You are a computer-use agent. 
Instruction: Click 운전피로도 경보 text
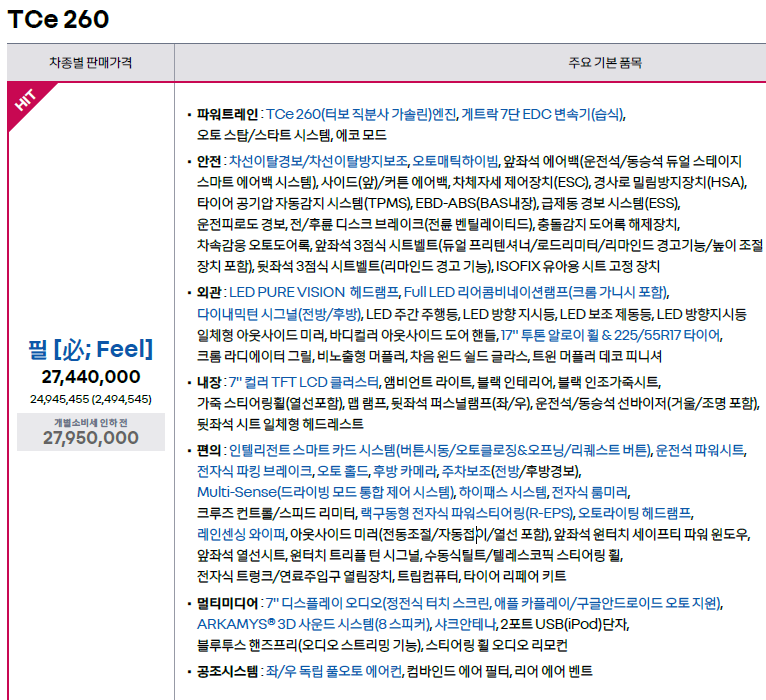click(x=241, y=224)
